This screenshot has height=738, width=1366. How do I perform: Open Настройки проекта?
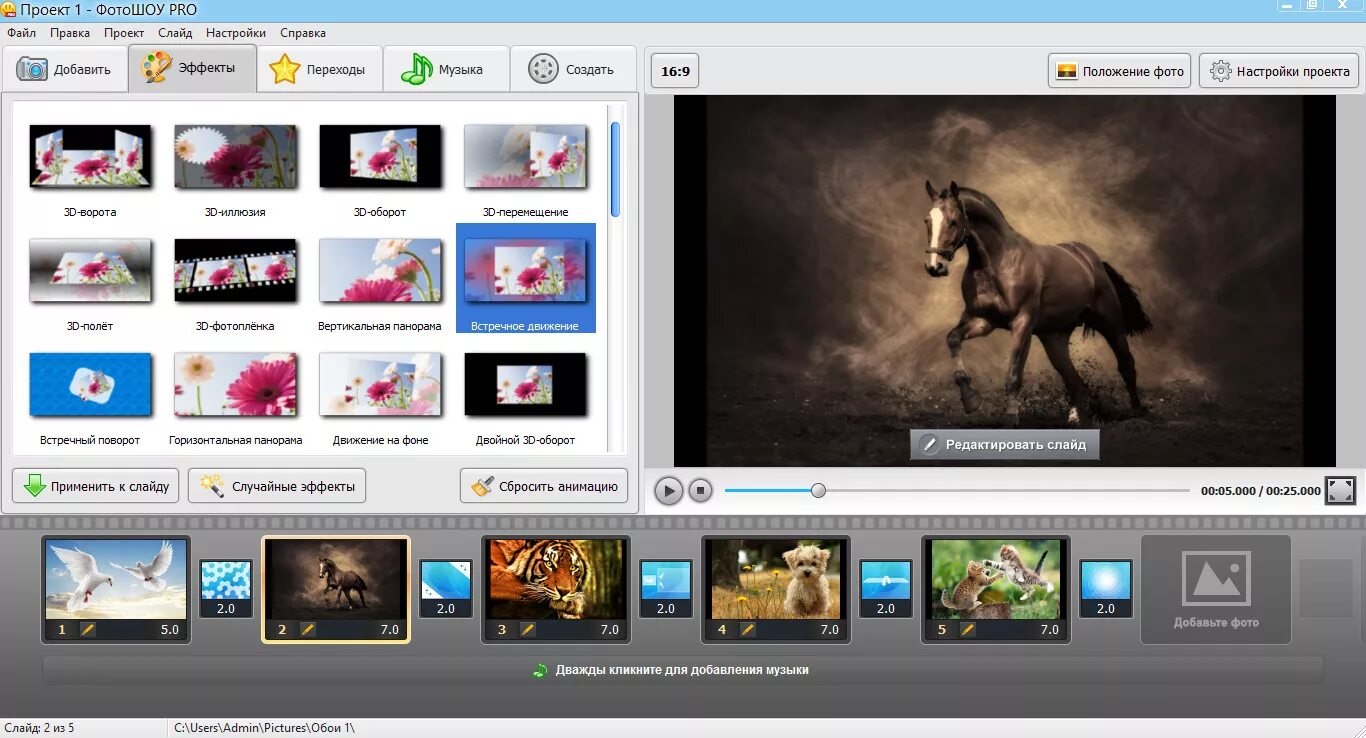[1279, 71]
